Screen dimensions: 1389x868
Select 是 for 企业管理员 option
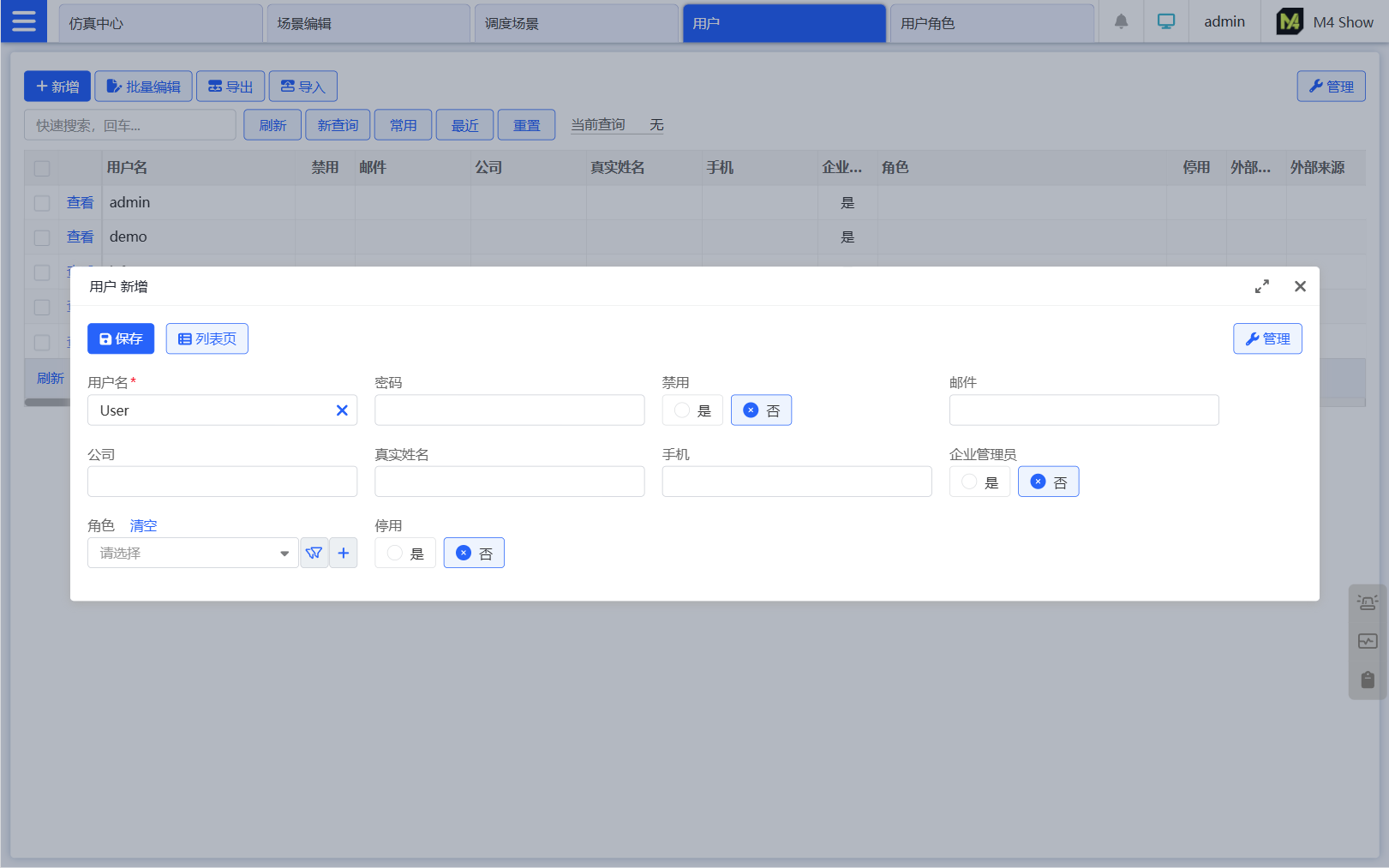pyautogui.click(x=979, y=482)
